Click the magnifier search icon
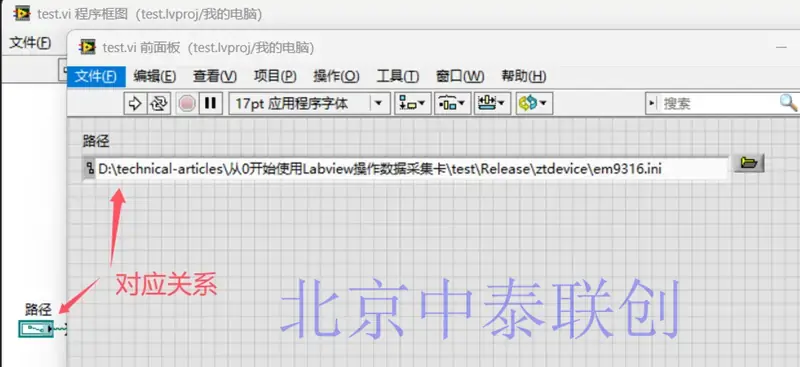Screen dimensions: 800x367 789,103
